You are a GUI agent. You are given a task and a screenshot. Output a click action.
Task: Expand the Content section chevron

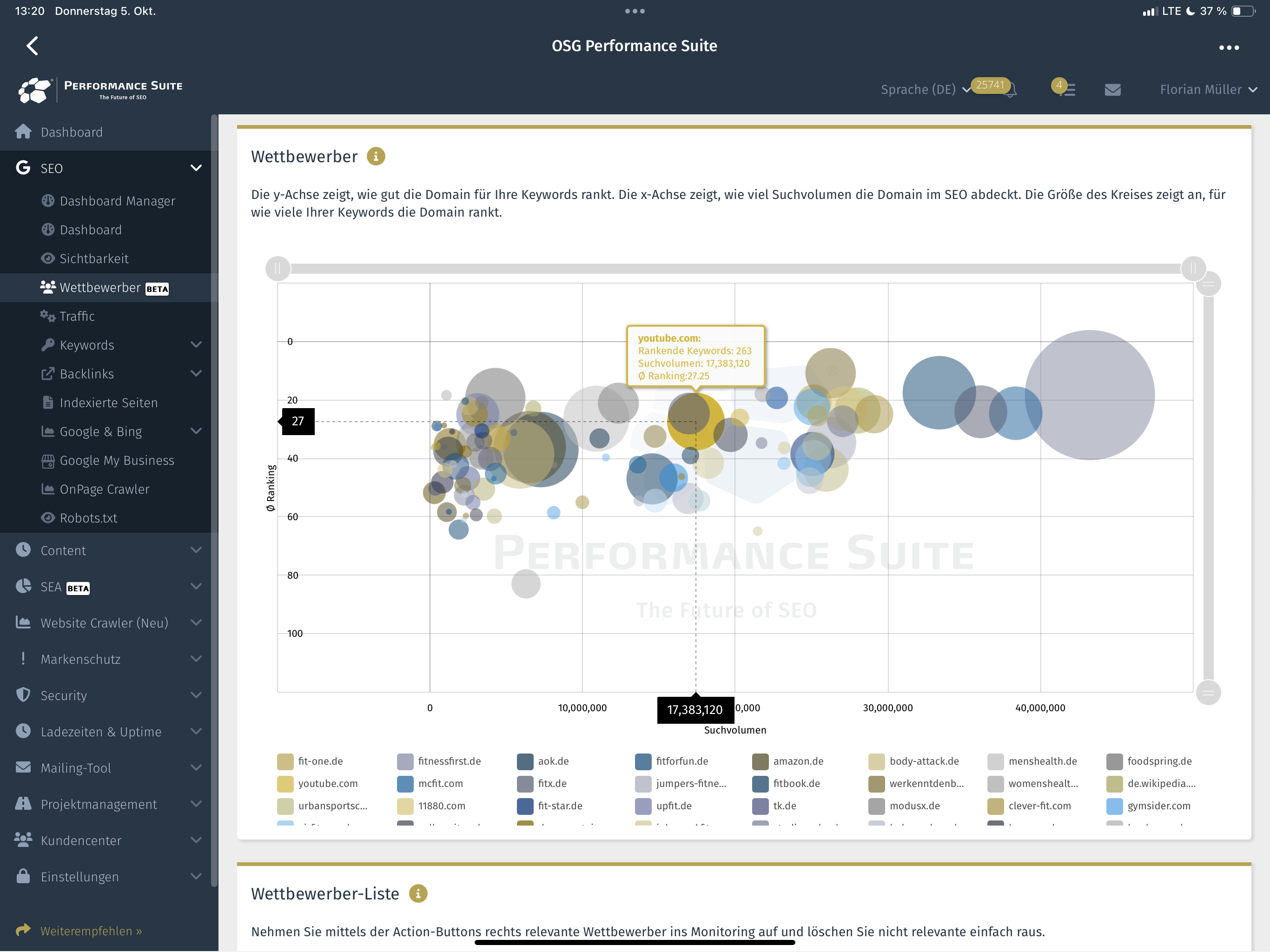pos(196,550)
